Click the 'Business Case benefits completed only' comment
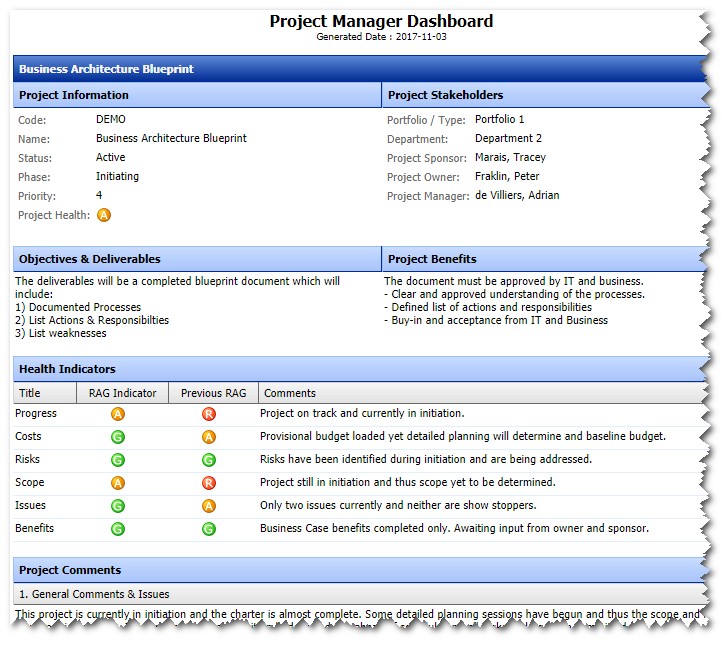Image resolution: width=728 pixels, height=645 pixels. click(455, 528)
